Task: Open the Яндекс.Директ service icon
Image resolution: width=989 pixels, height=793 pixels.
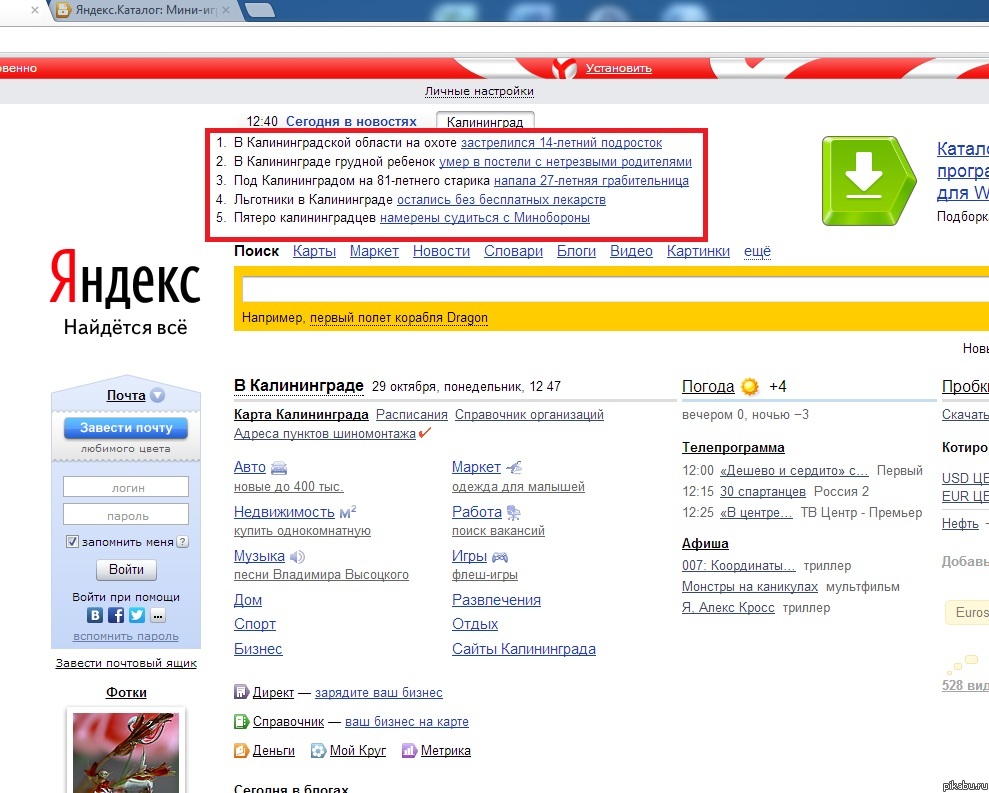Action: tap(240, 692)
